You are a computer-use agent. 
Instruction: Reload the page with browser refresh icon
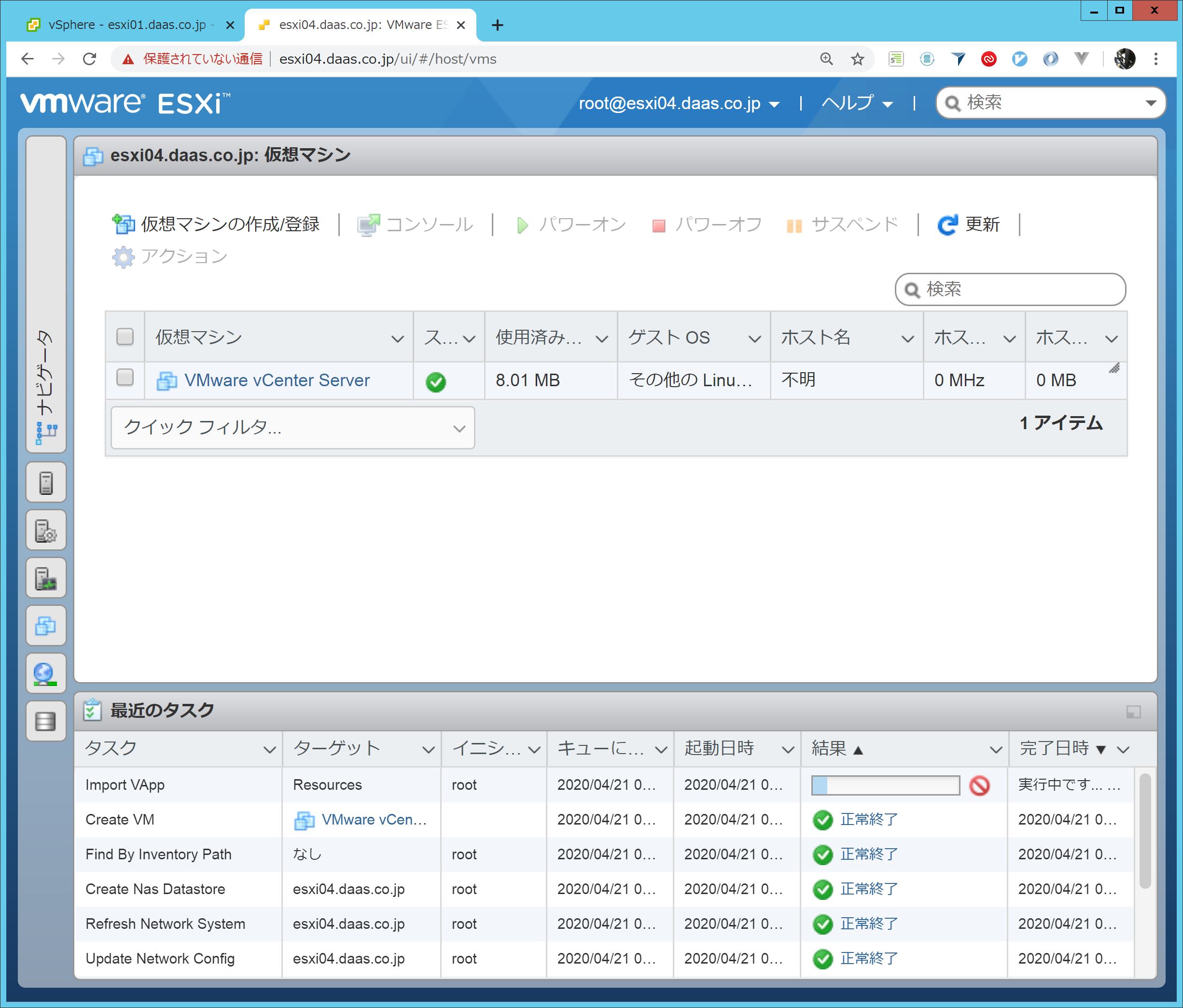click(90, 59)
